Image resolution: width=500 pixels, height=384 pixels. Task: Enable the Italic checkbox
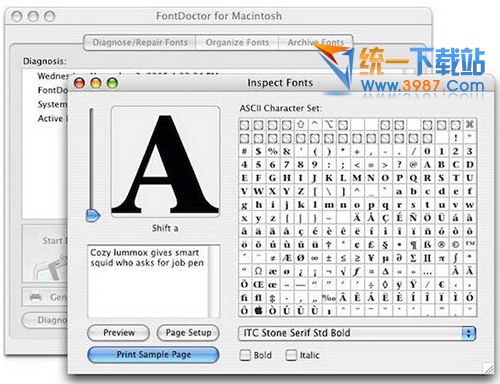tap(291, 355)
